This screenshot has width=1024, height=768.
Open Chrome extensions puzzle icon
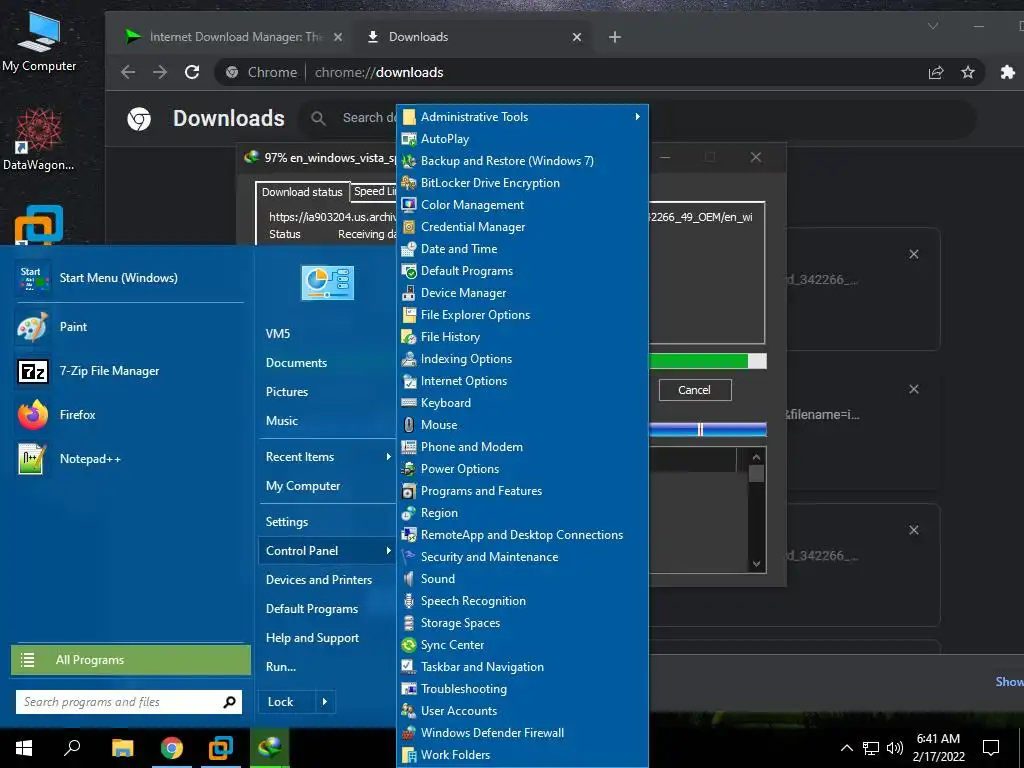click(1008, 72)
